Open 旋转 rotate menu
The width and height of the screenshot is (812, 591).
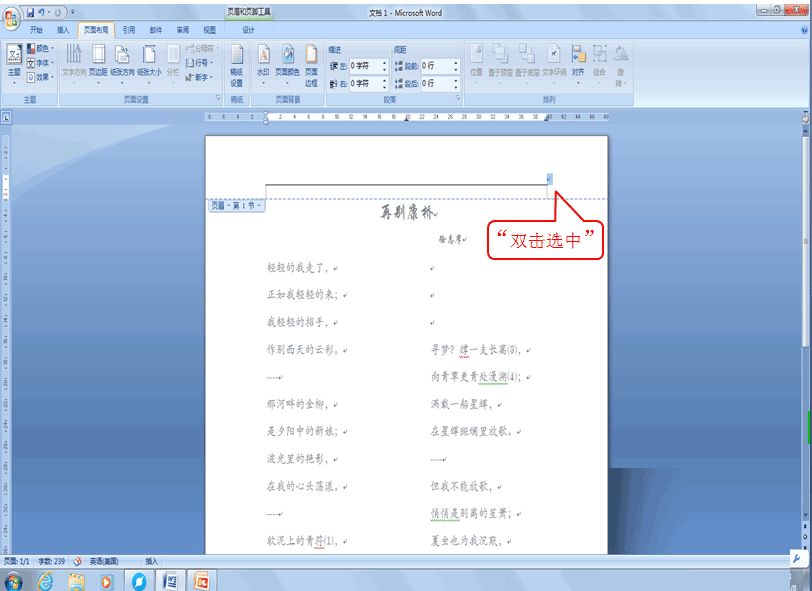(620, 66)
